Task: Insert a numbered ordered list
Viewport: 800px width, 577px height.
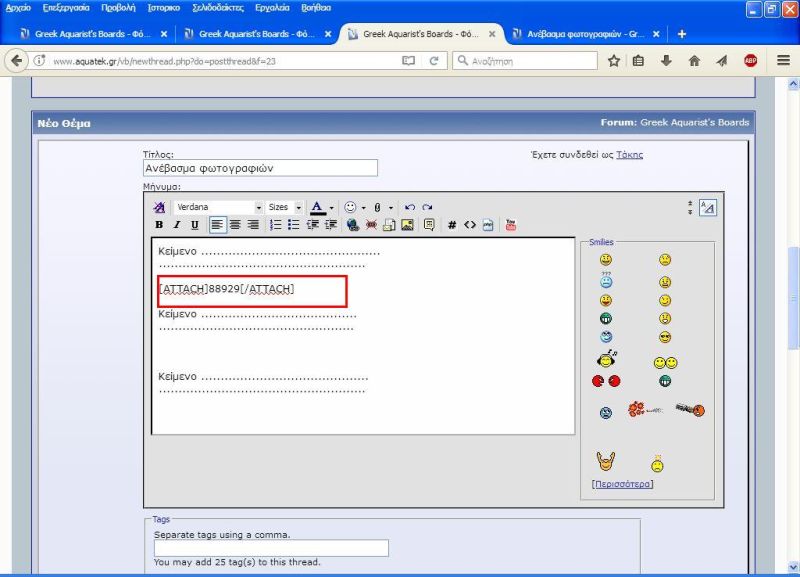Action: (276, 225)
